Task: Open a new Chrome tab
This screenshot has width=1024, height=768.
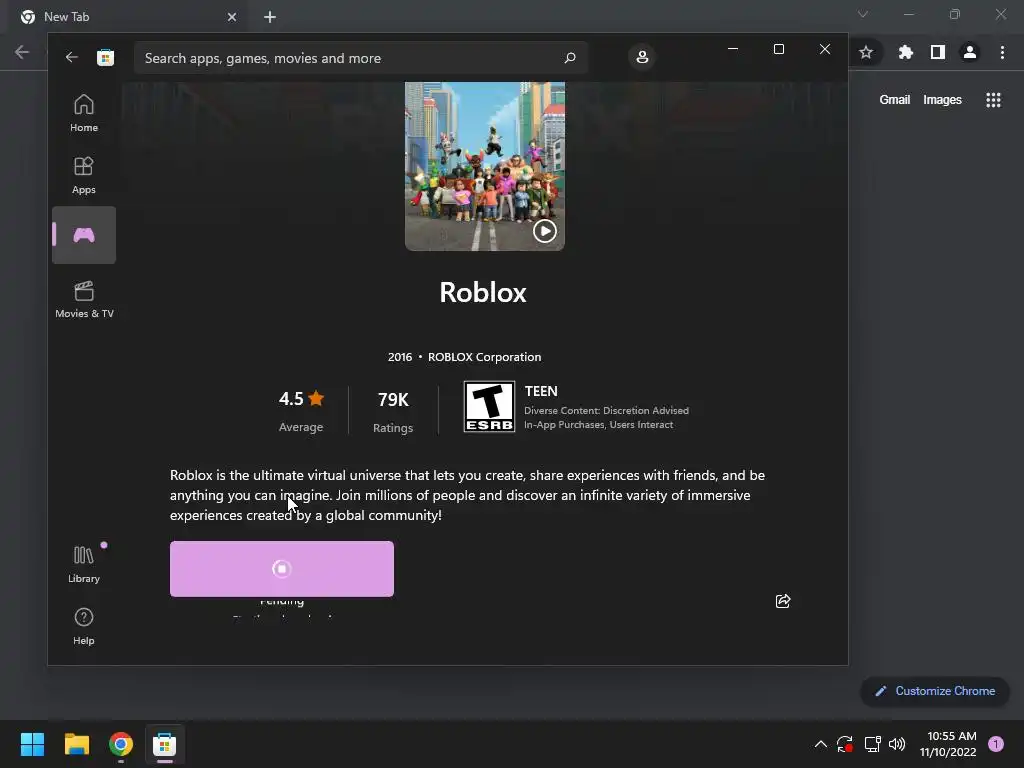Action: (270, 17)
